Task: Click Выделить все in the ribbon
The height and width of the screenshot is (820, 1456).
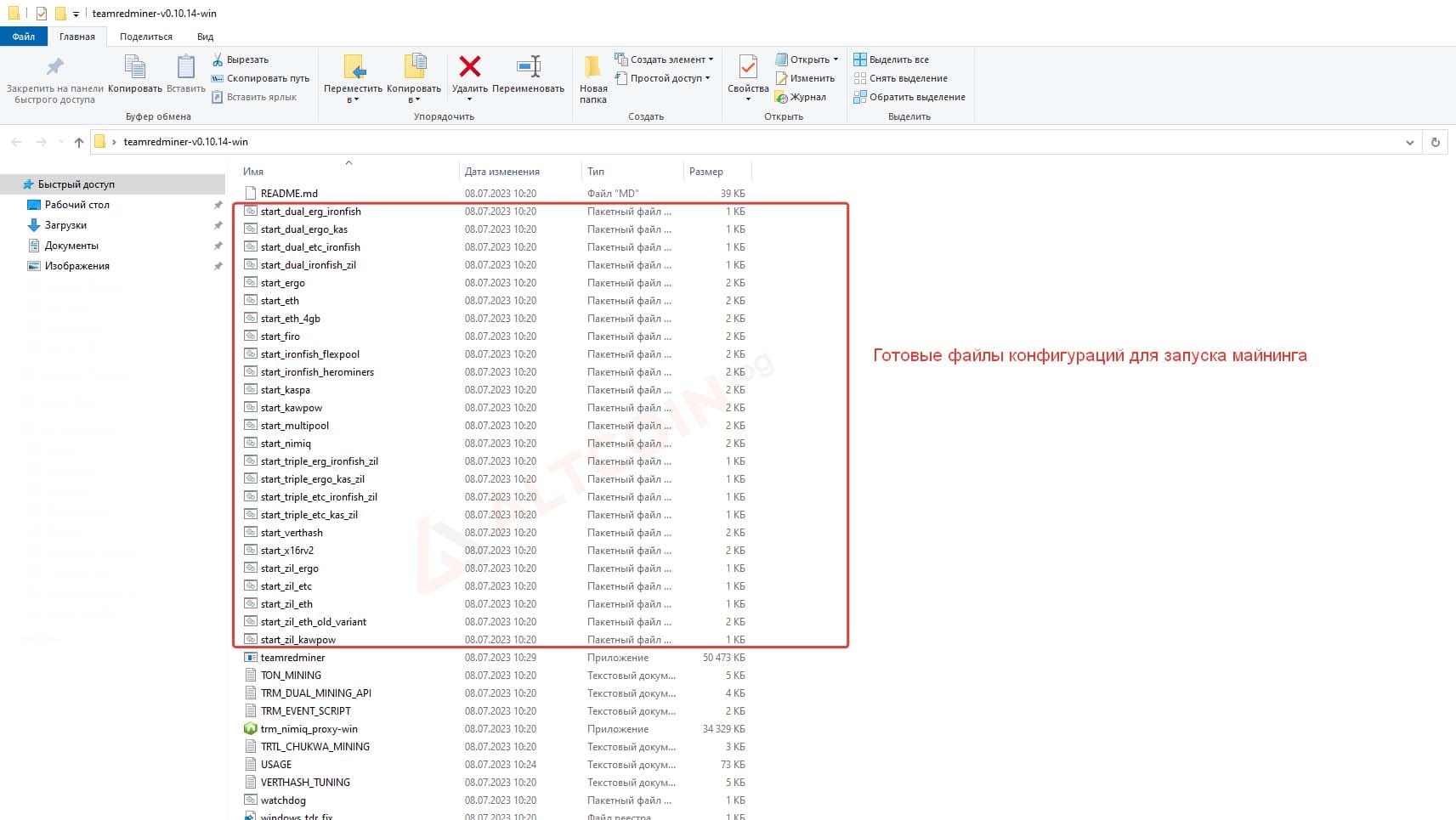Action: pyautogui.click(x=891, y=59)
